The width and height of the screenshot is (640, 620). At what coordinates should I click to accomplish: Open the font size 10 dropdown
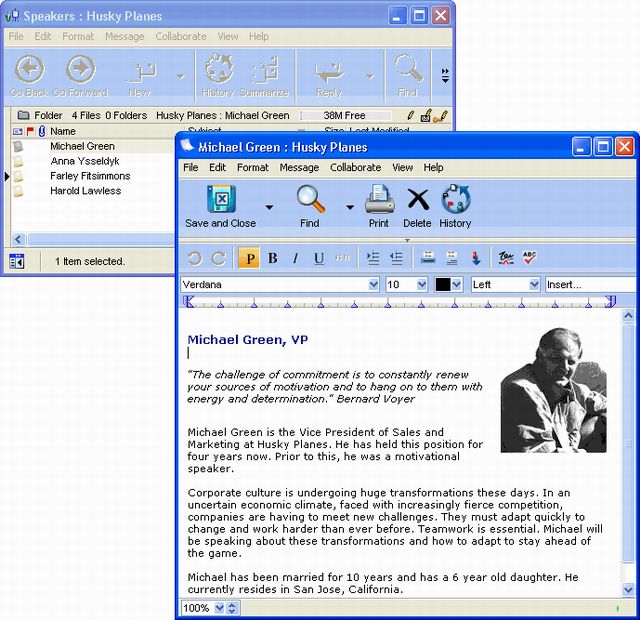421,284
